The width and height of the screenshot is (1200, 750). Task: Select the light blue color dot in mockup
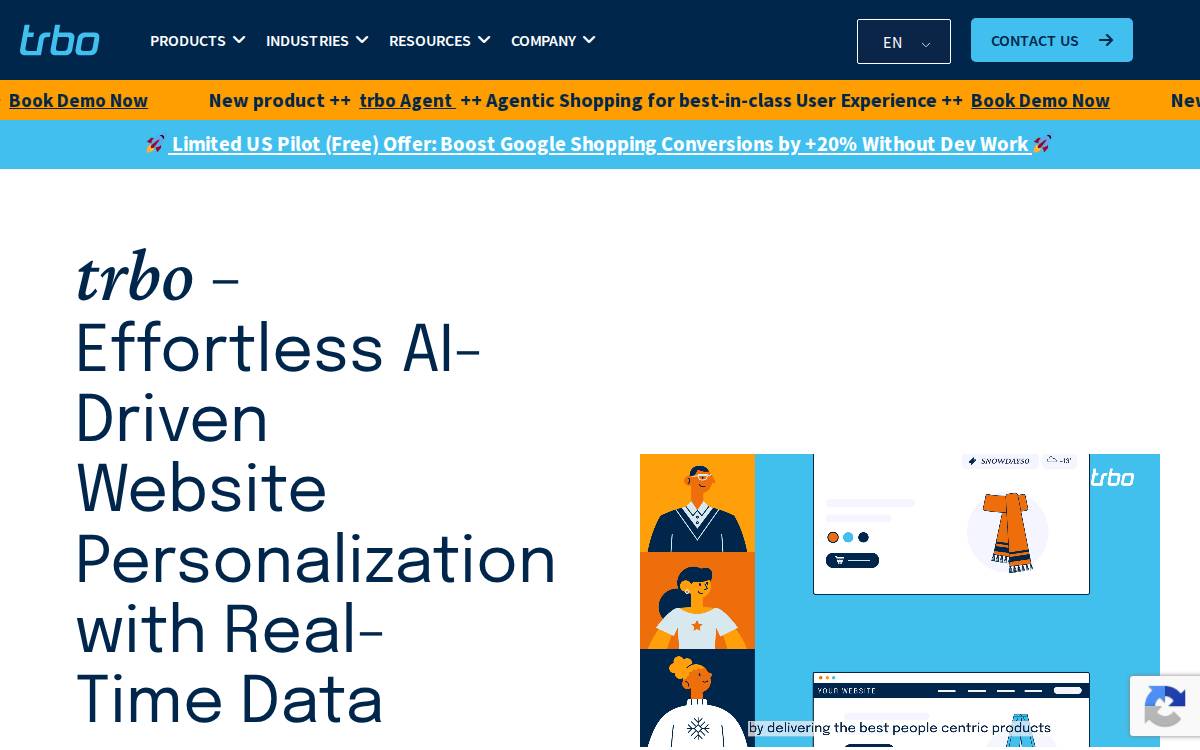coord(848,537)
